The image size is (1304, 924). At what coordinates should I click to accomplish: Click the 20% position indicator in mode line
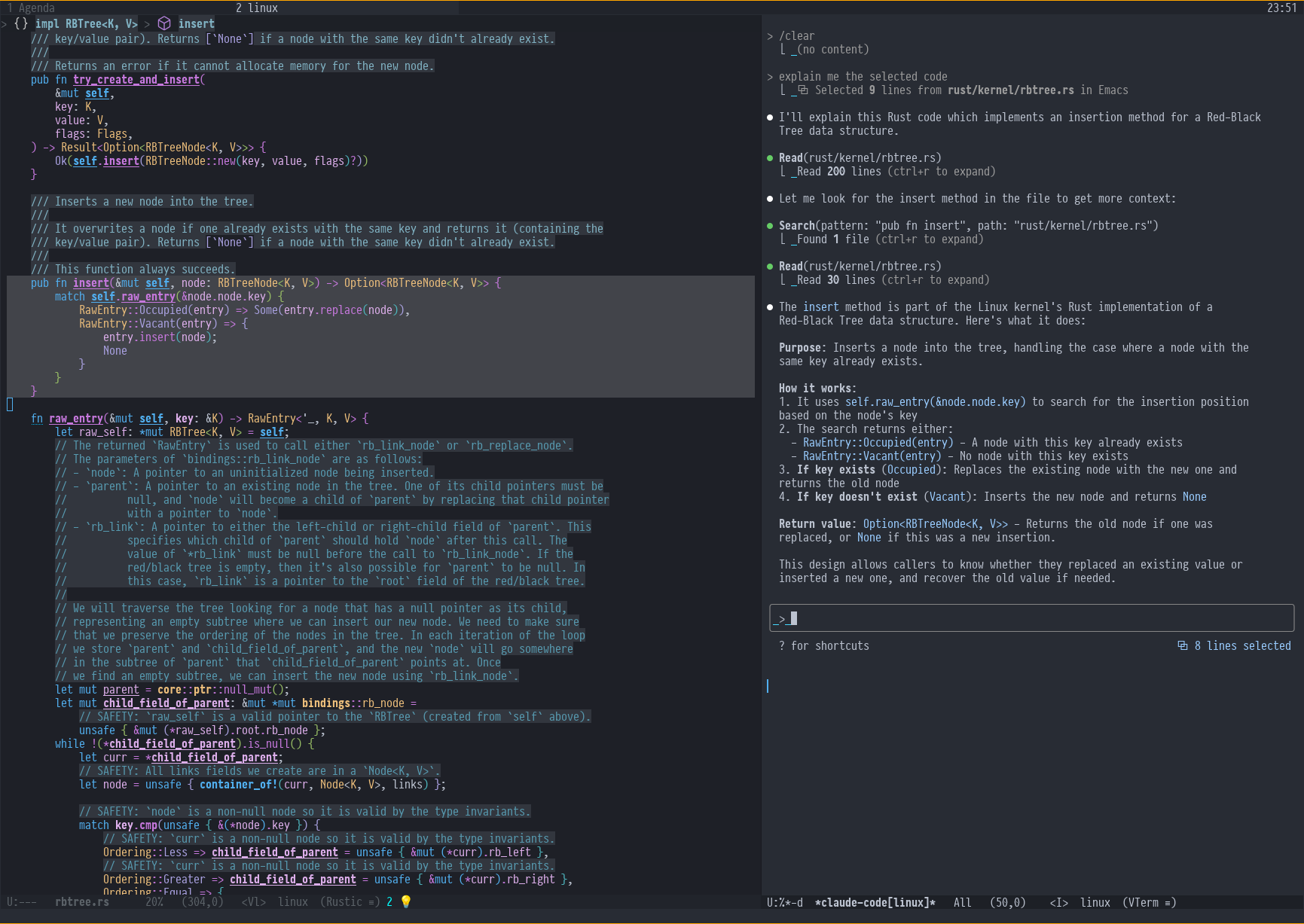click(154, 901)
